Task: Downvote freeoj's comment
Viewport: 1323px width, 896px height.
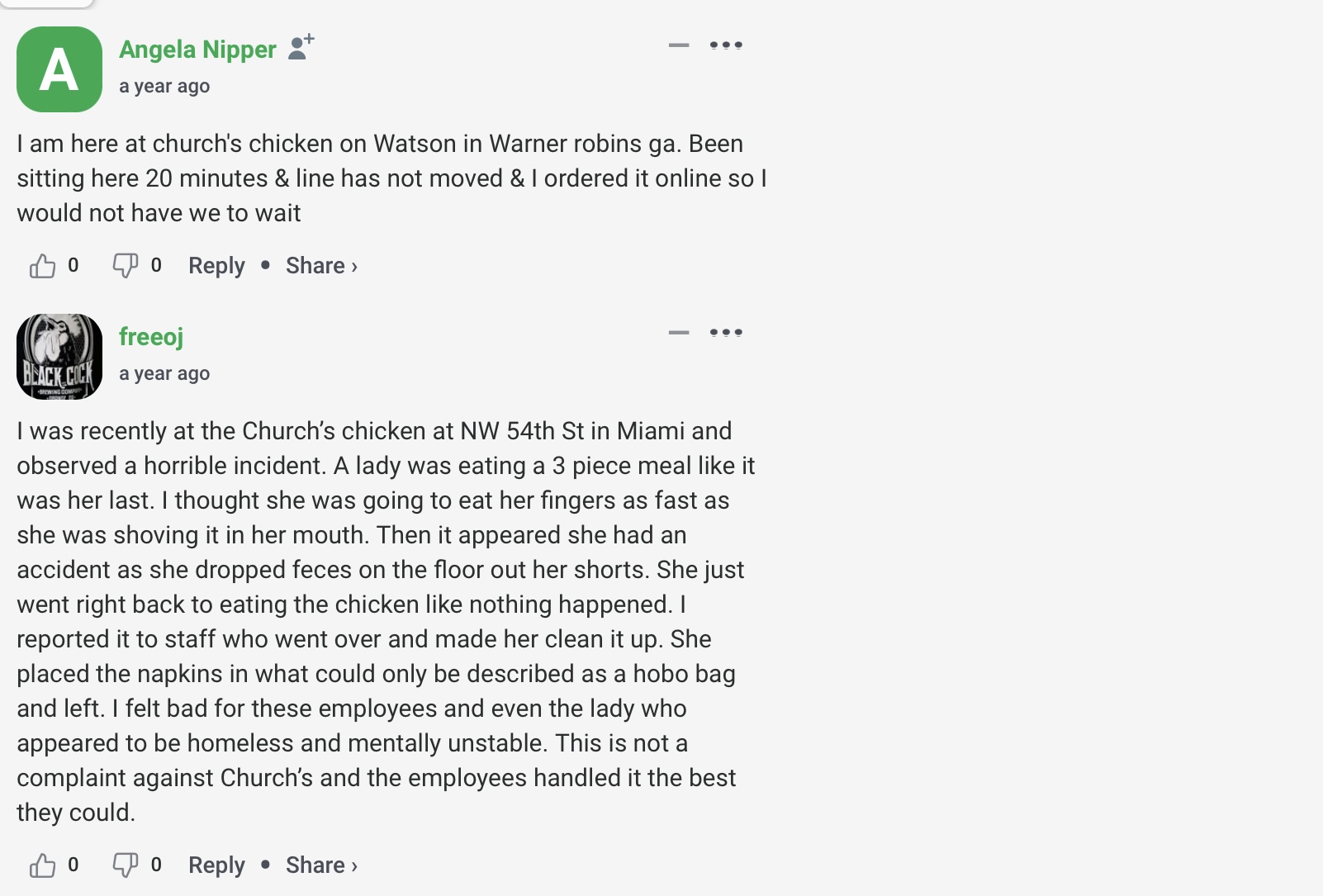Action: click(x=126, y=865)
